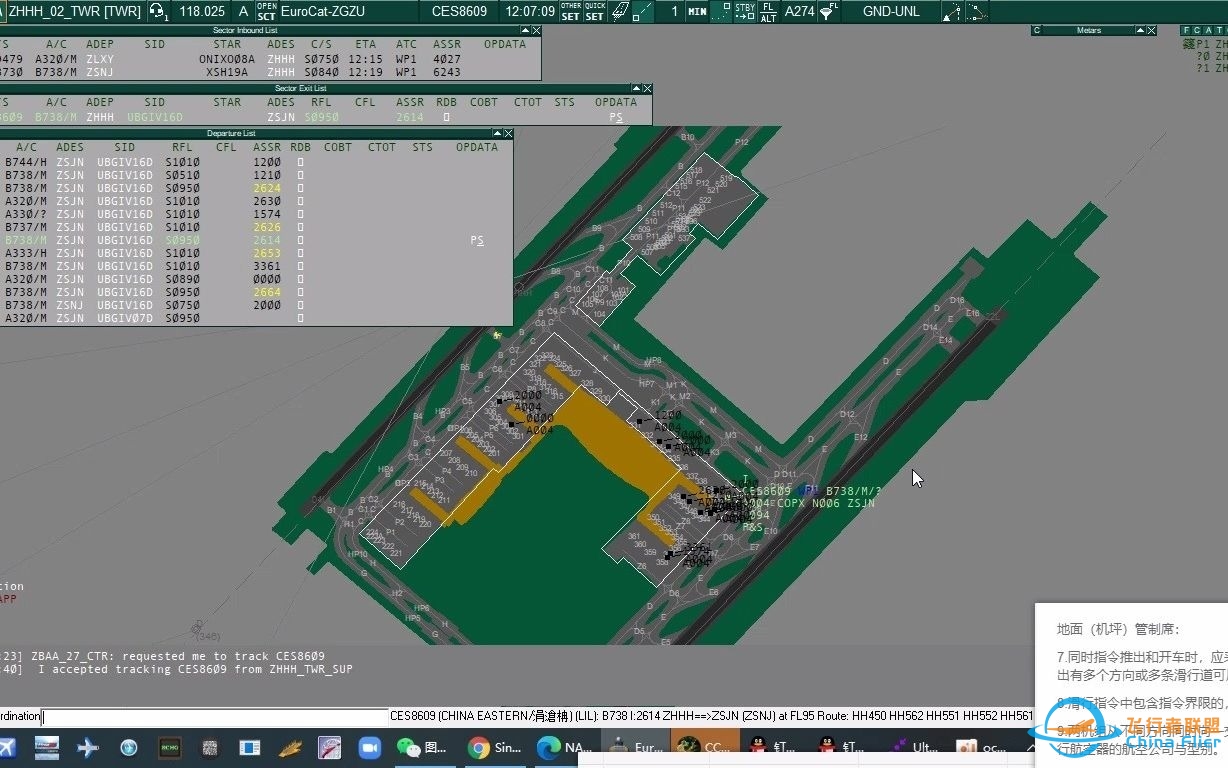
Task: Click the dotted route triangle icon
Action: [952, 12]
